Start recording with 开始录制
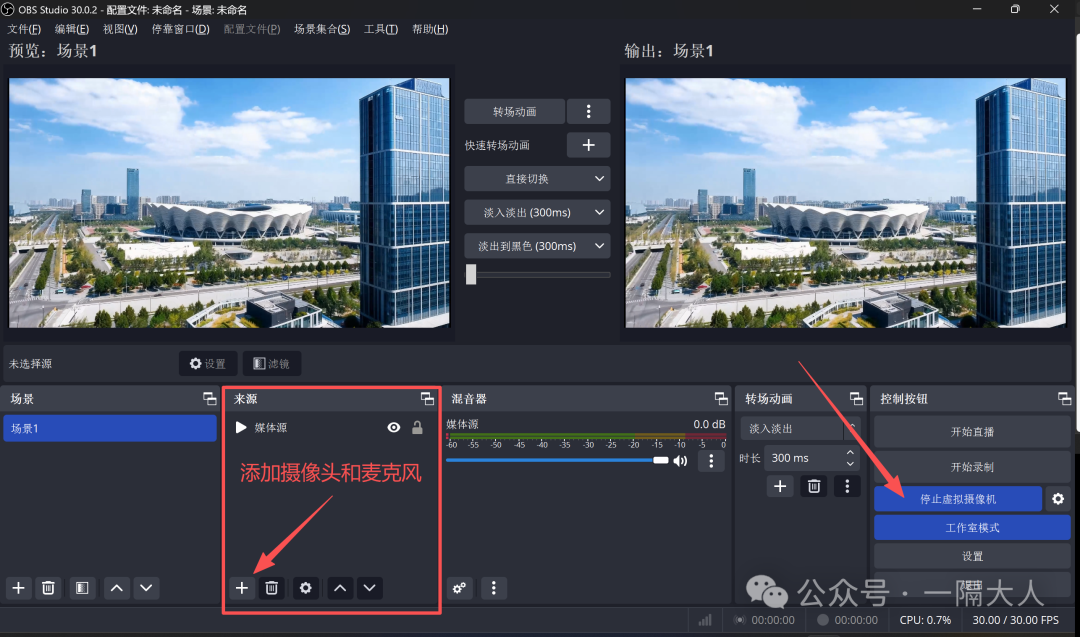The image size is (1080, 637). (971, 466)
